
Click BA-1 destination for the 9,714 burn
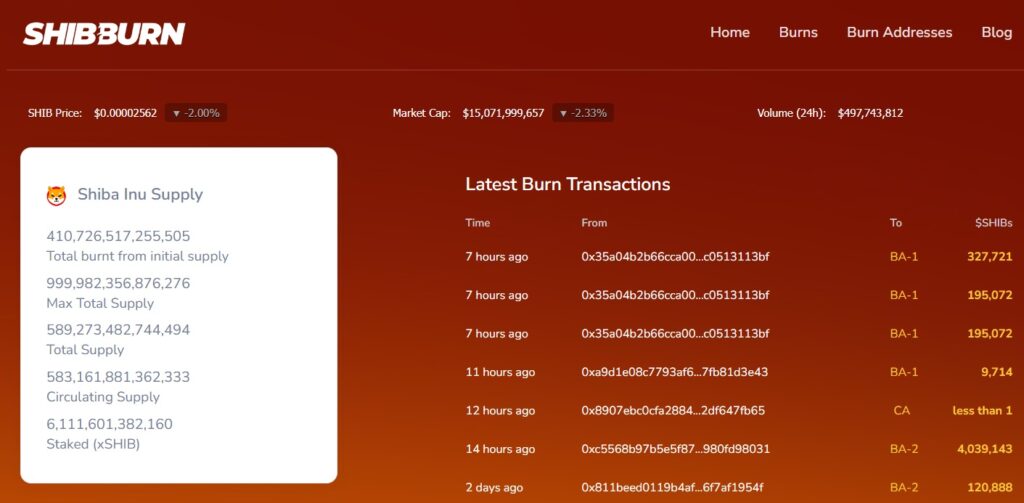[904, 372]
